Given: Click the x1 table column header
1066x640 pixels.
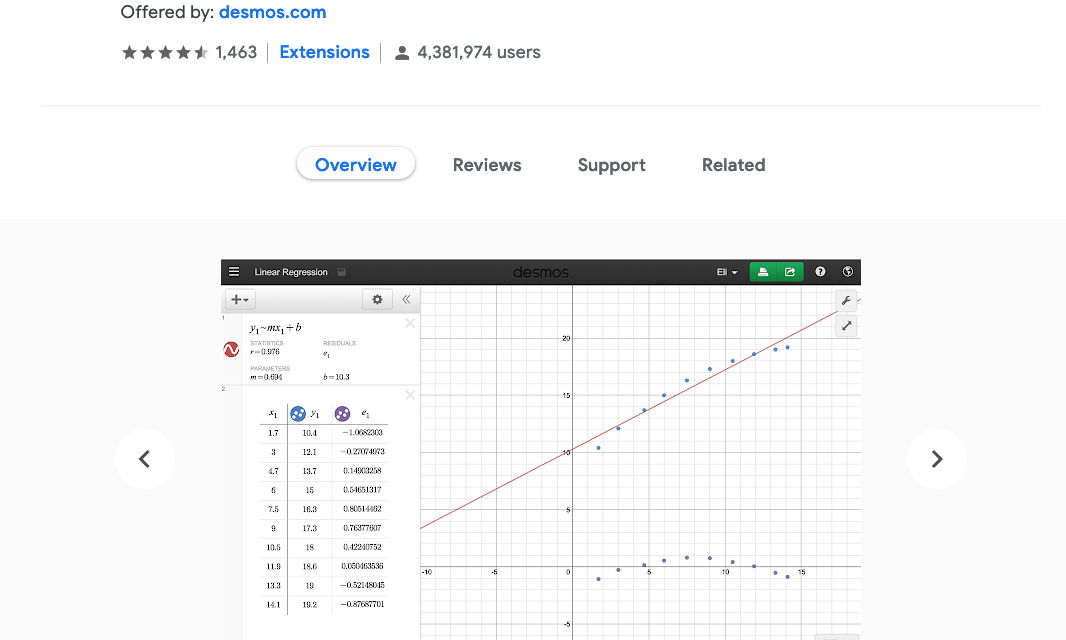Looking at the screenshot, I should pos(273,414).
